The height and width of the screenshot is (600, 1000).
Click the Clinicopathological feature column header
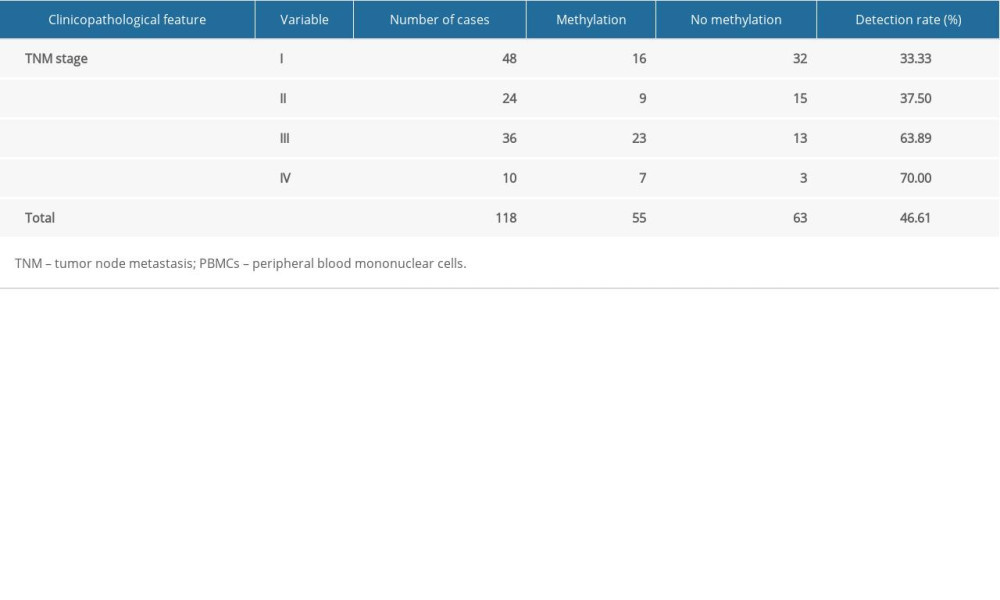point(127,20)
